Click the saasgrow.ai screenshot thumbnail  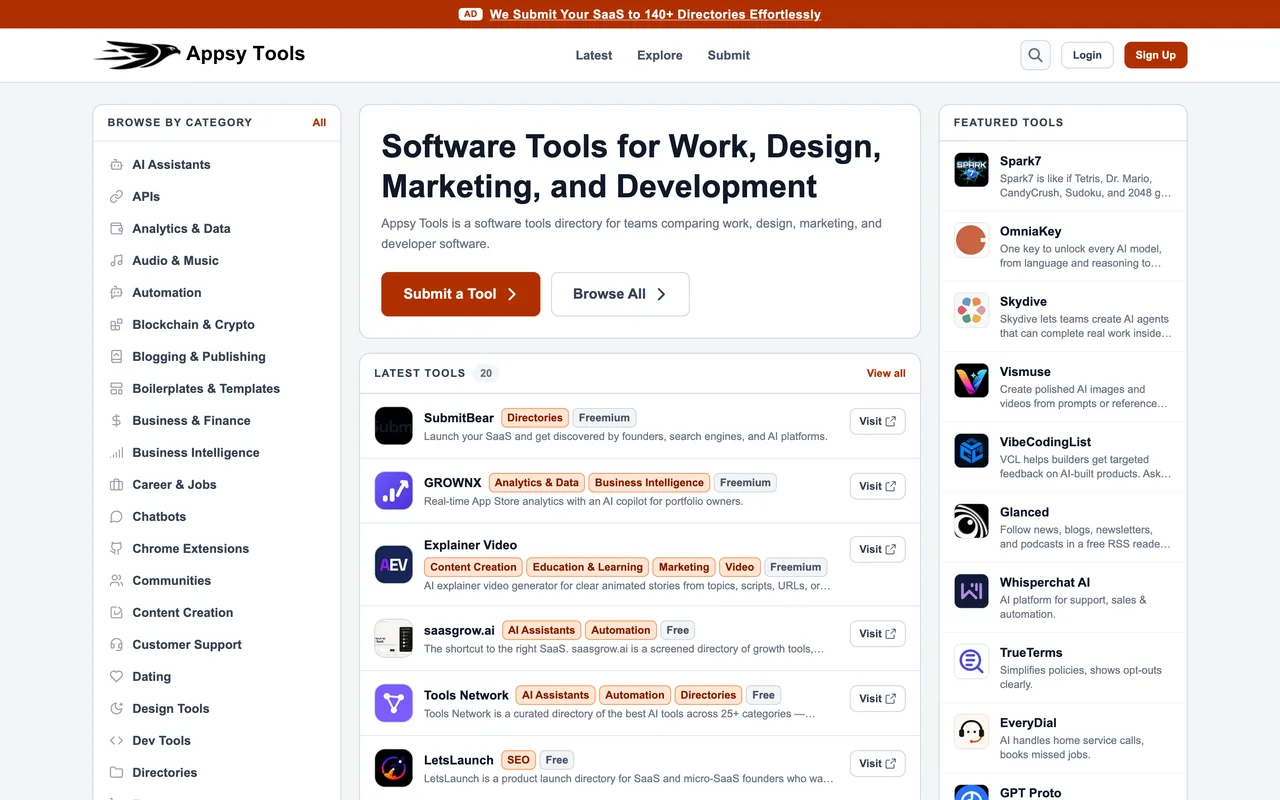click(x=393, y=638)
